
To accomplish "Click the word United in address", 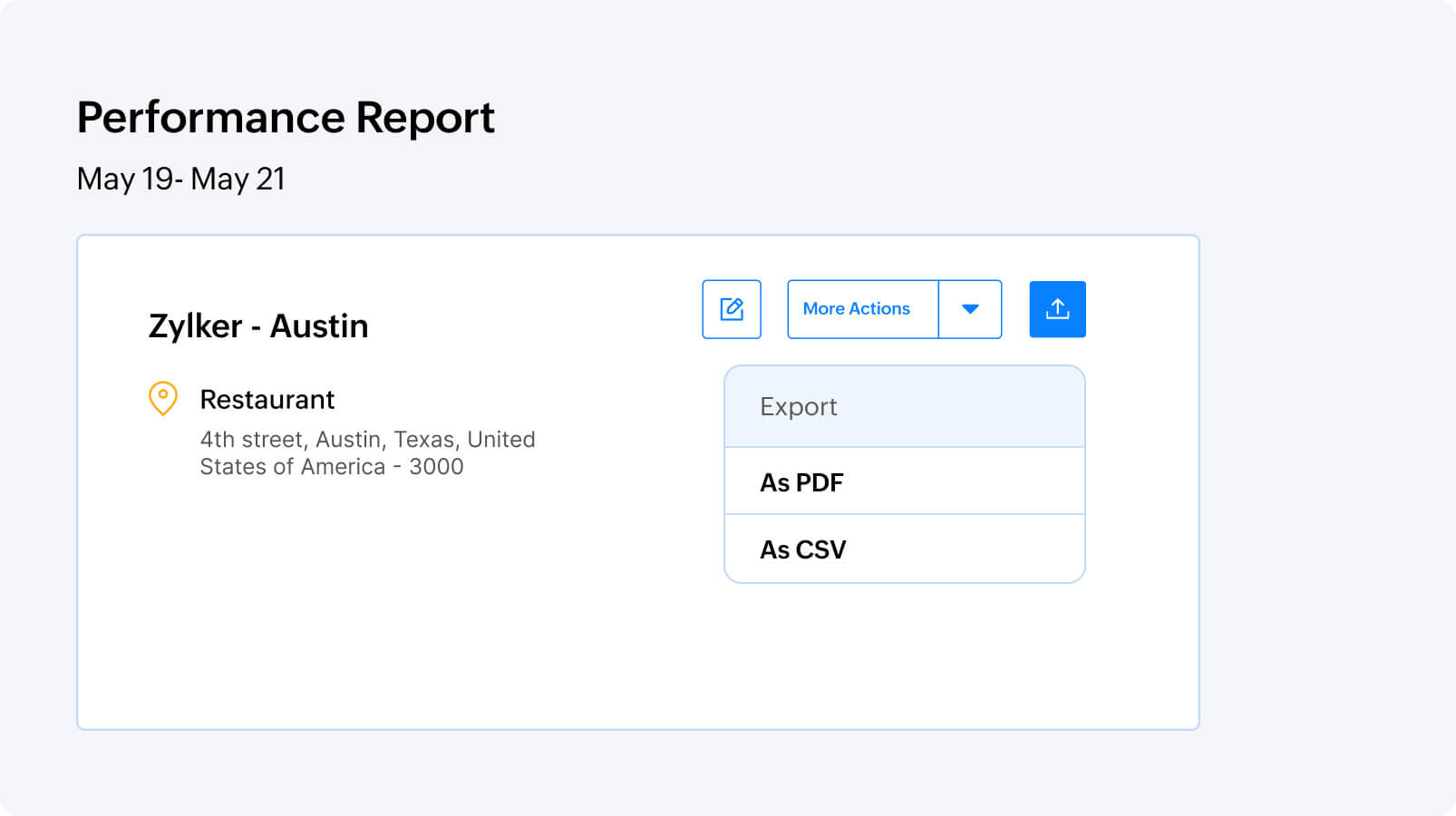I will pos(501,440).
